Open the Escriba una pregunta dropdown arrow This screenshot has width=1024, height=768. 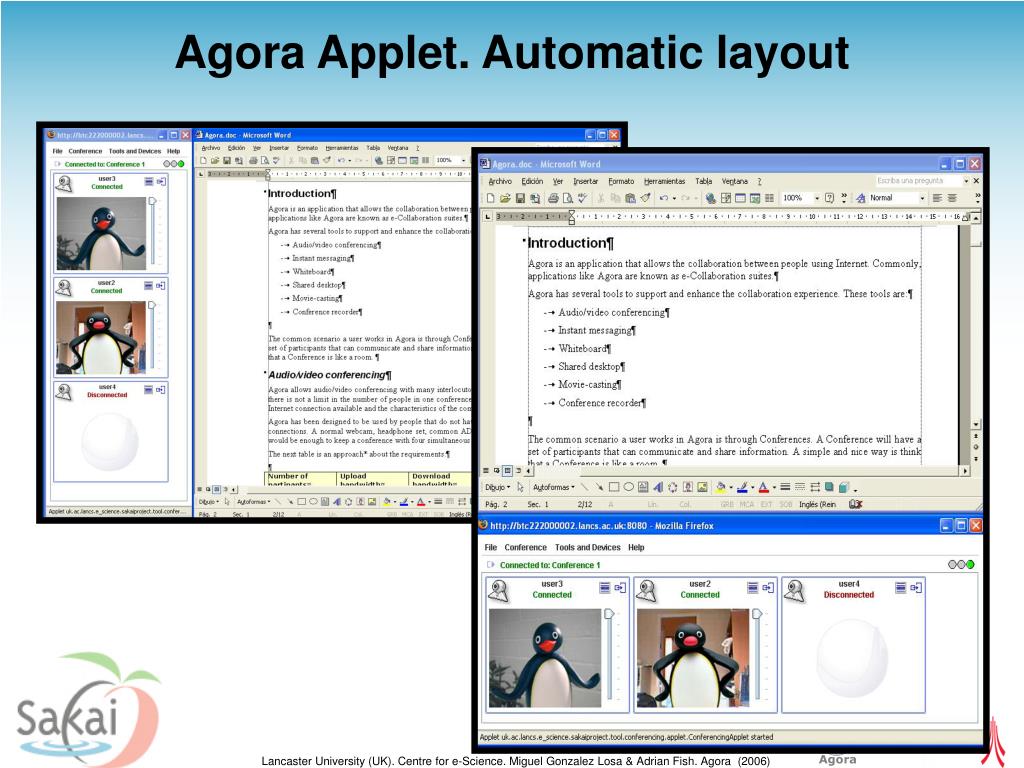[966, 181]
